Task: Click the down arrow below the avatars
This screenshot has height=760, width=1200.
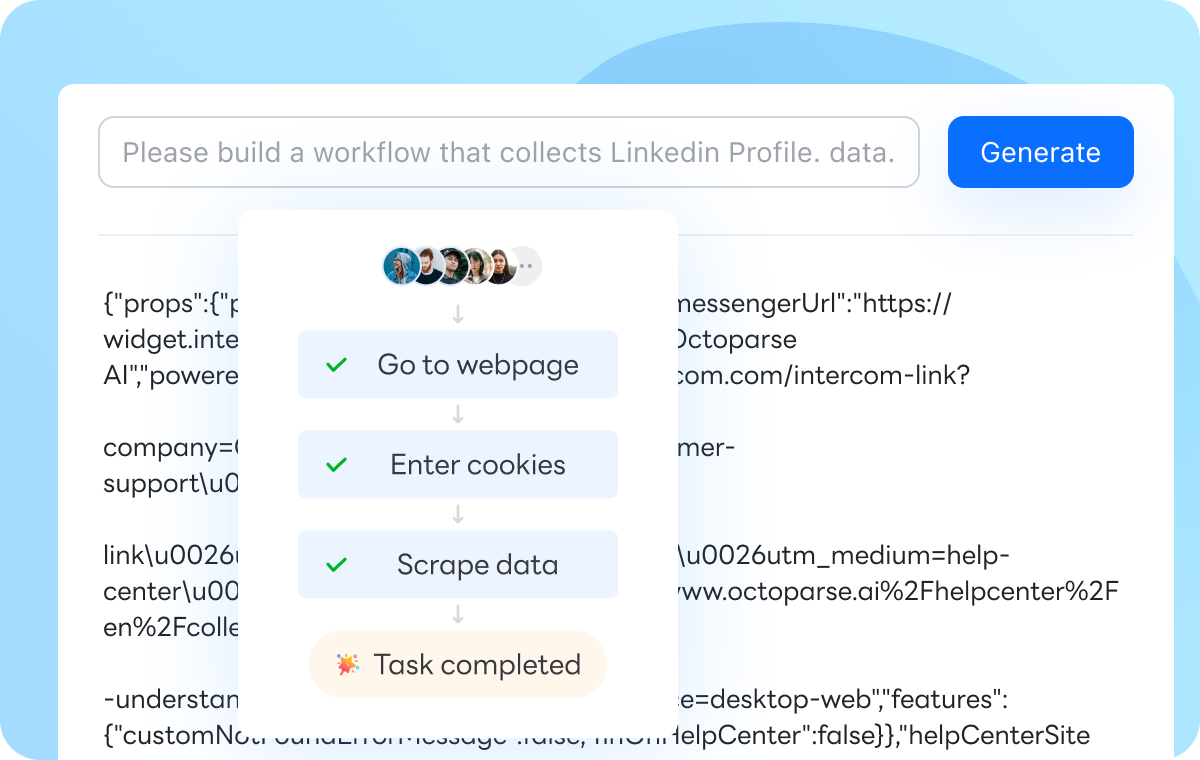Action: [x=458, y=314]
